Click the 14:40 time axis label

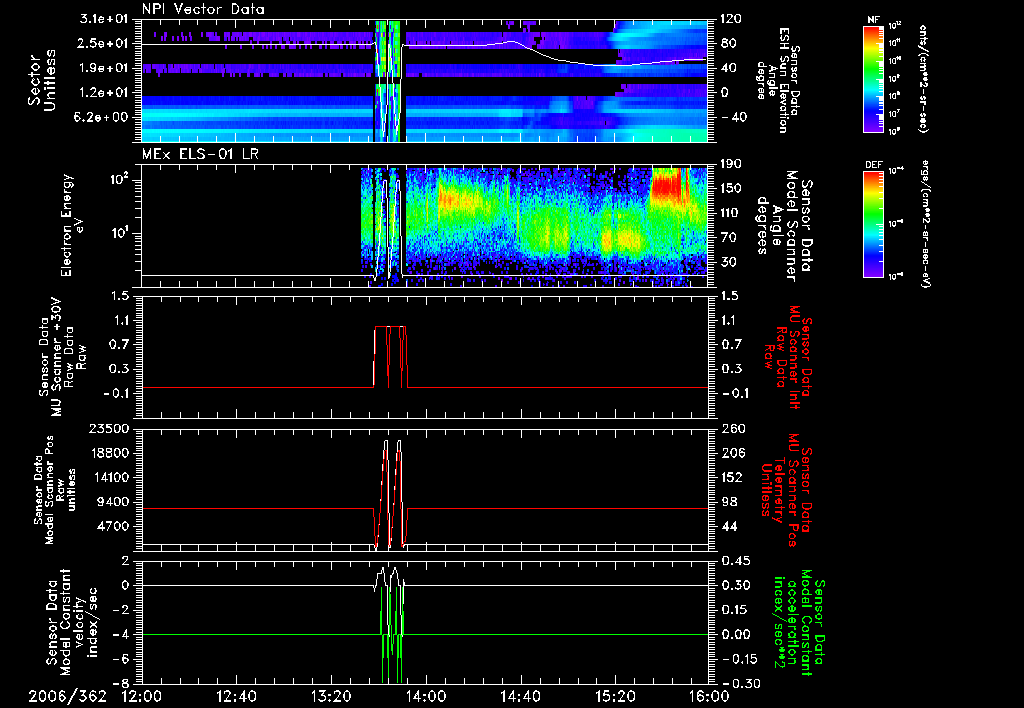[x=520, y=697]
